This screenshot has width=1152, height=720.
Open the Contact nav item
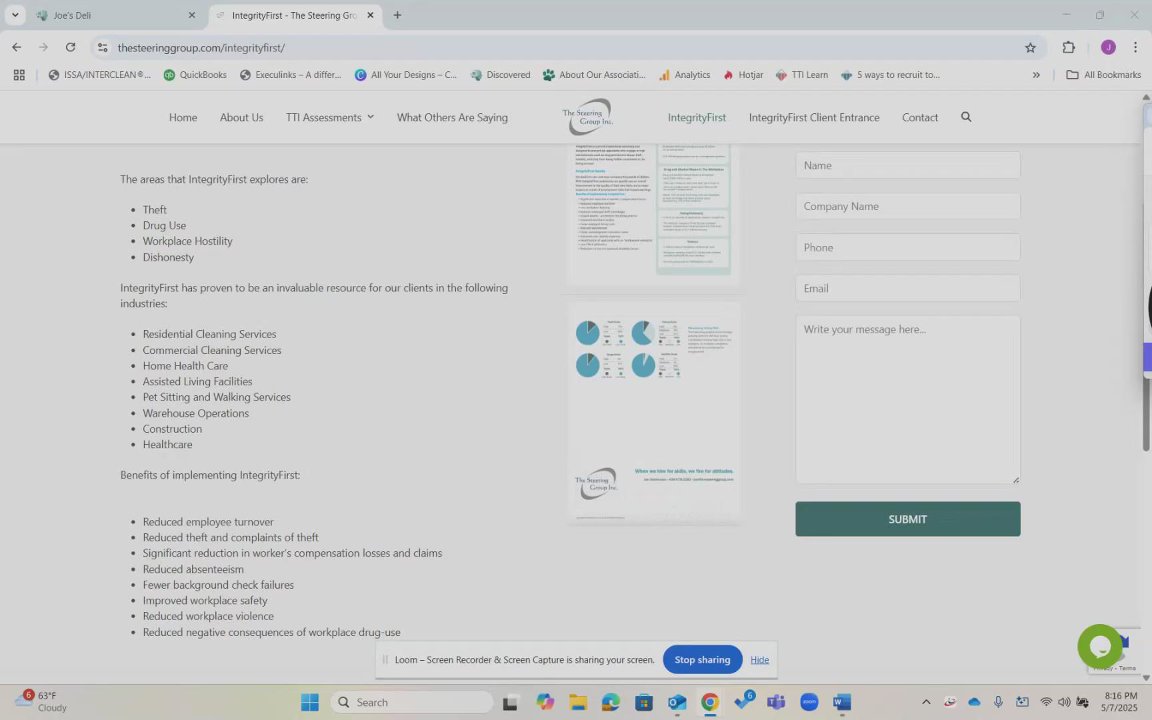[920, 117]
